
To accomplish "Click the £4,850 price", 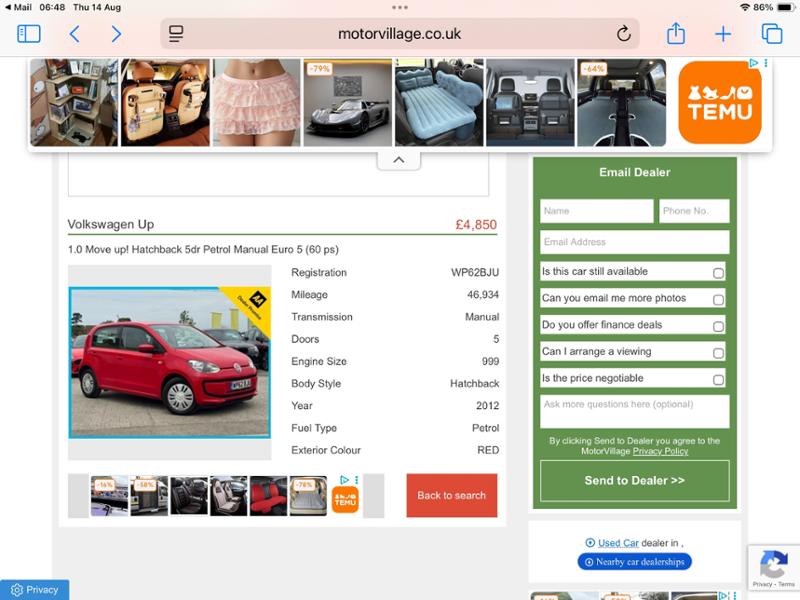I will [x=476, y=224].
